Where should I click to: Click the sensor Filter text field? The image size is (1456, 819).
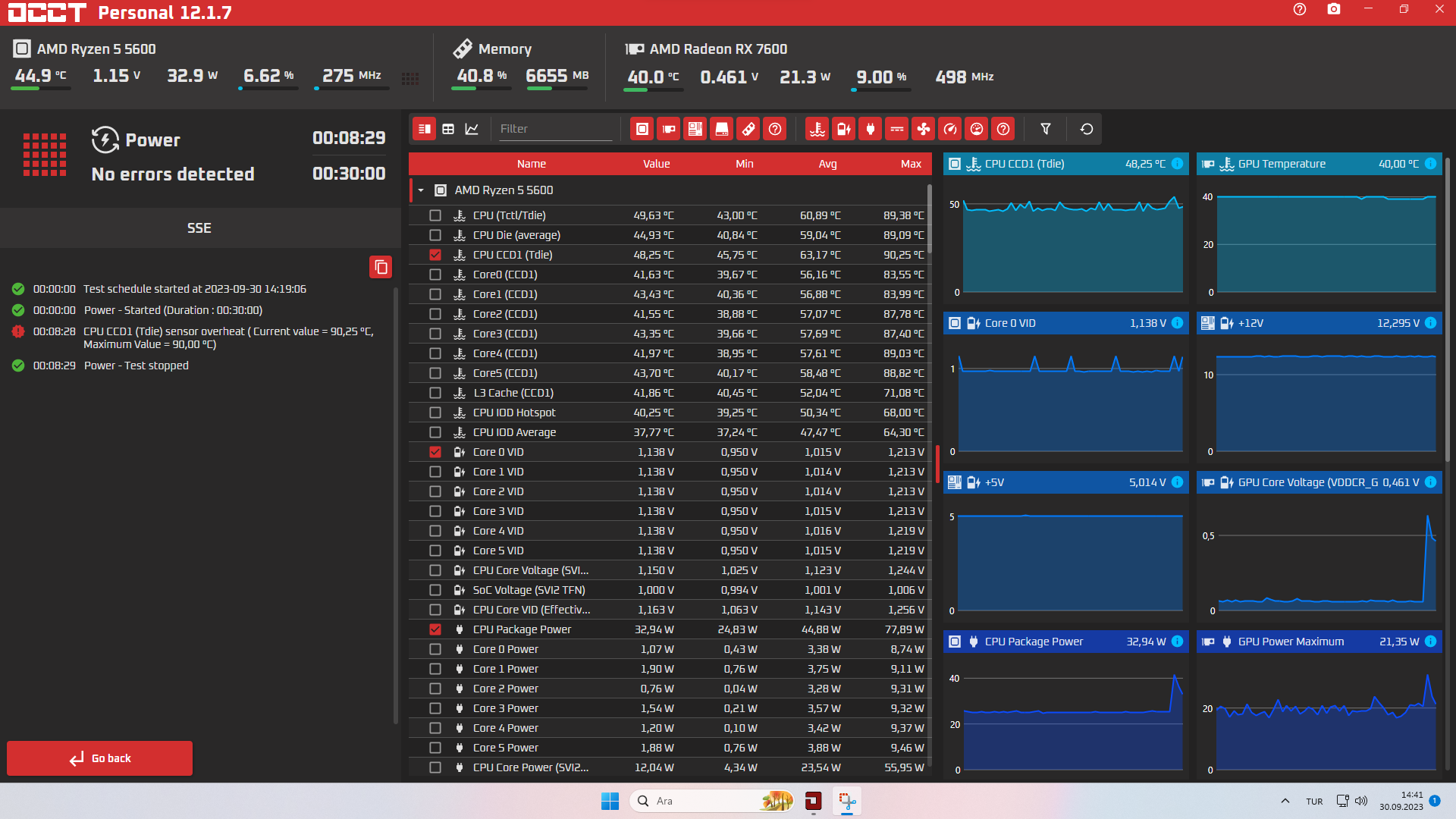click(554, 129)
